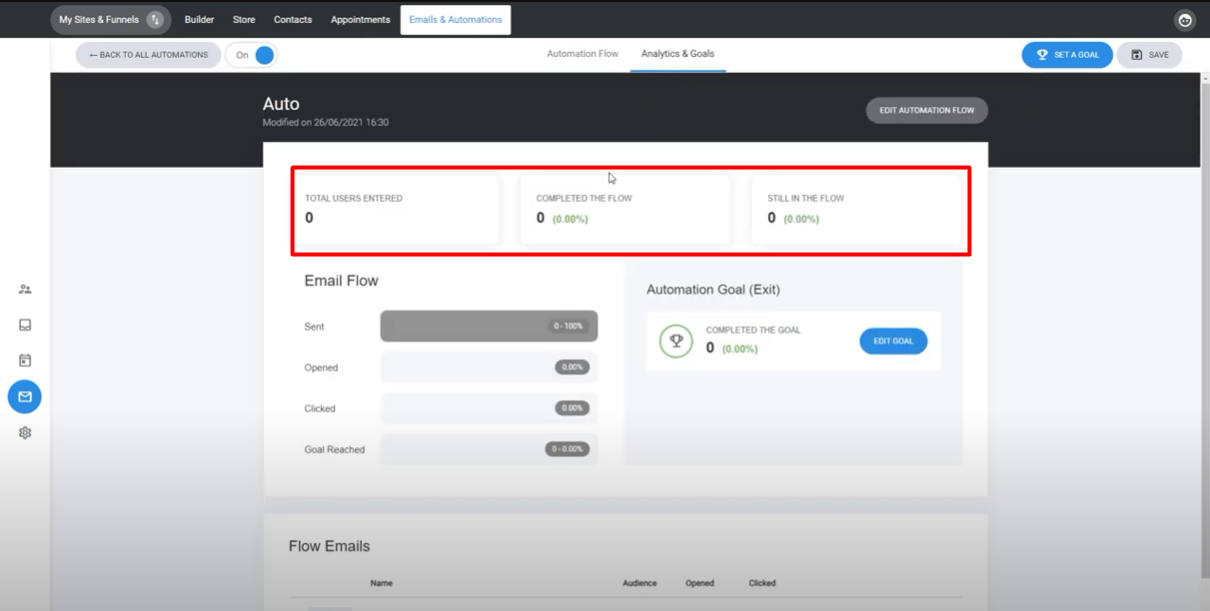Open settings gear in left sidebar

[x=25, y=433]
